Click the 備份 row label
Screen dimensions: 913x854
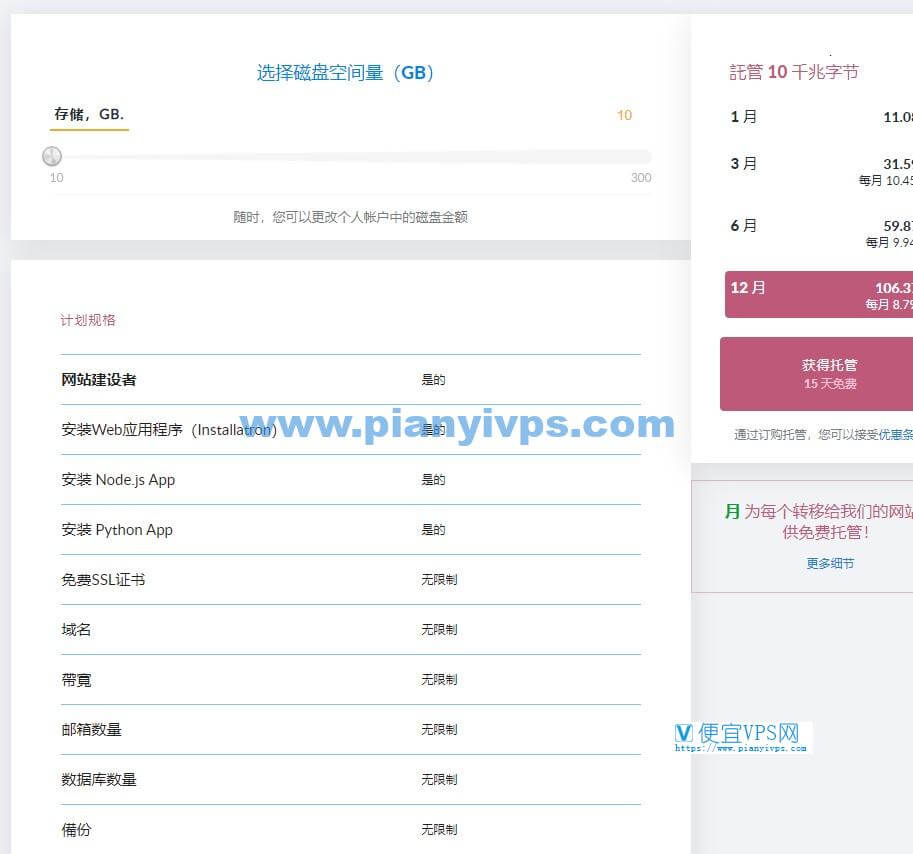coord(76,830)
